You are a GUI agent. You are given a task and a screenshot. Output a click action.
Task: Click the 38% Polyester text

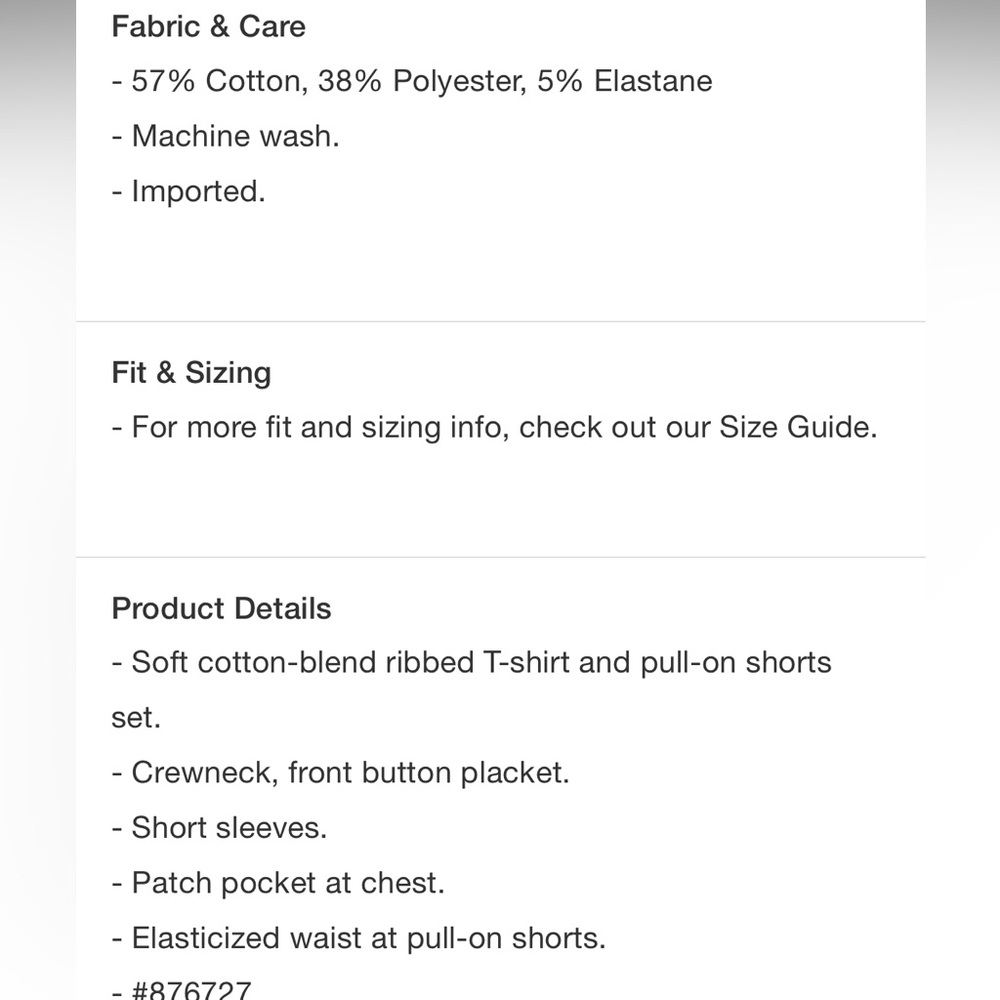tap(422, 81)
